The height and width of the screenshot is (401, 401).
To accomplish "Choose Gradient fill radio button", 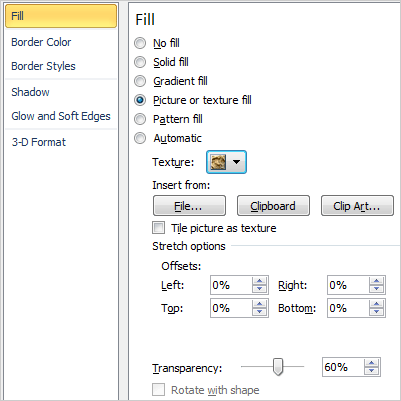I will (140, 81).
